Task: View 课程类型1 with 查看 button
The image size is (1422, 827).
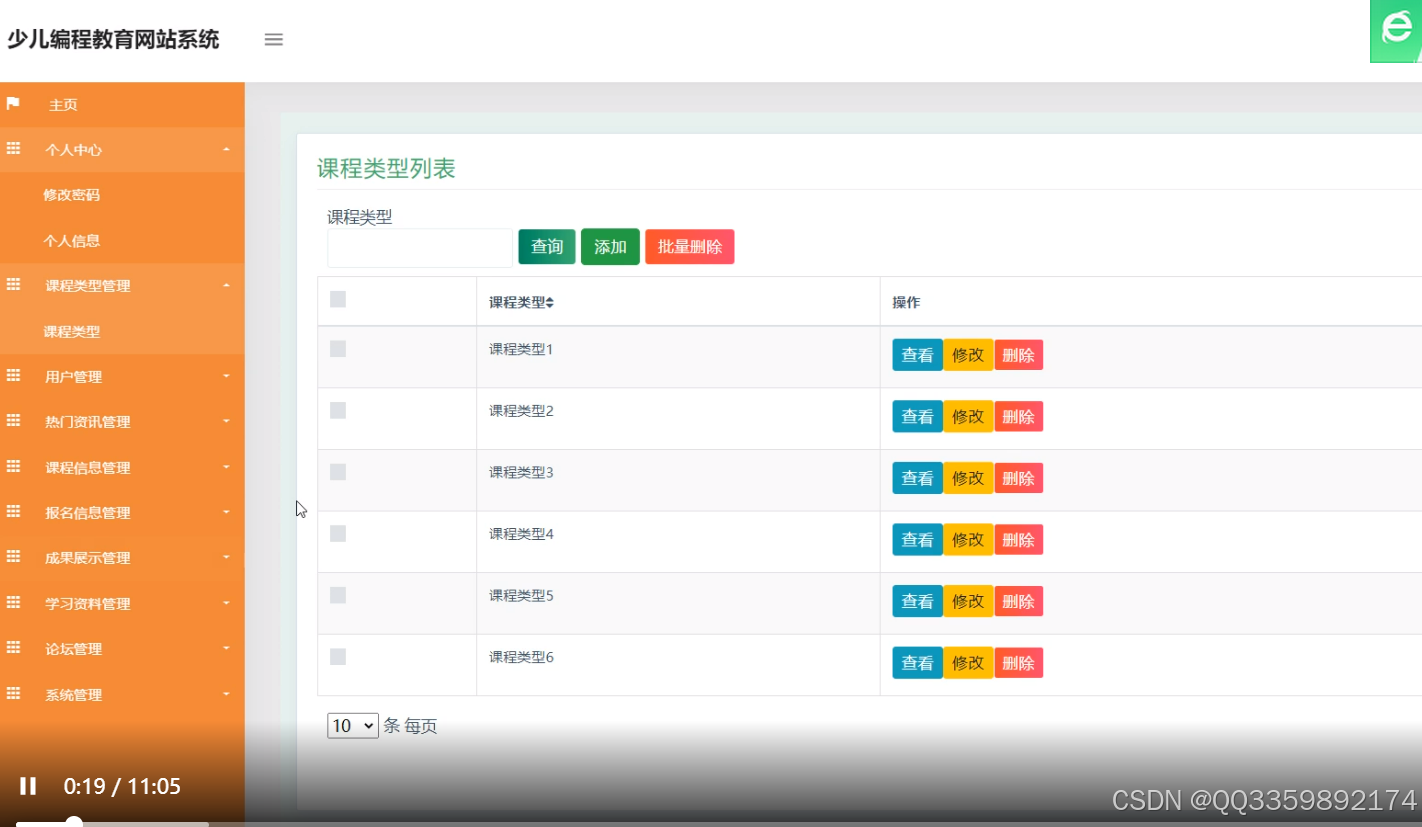Action: tap(917, 355)
